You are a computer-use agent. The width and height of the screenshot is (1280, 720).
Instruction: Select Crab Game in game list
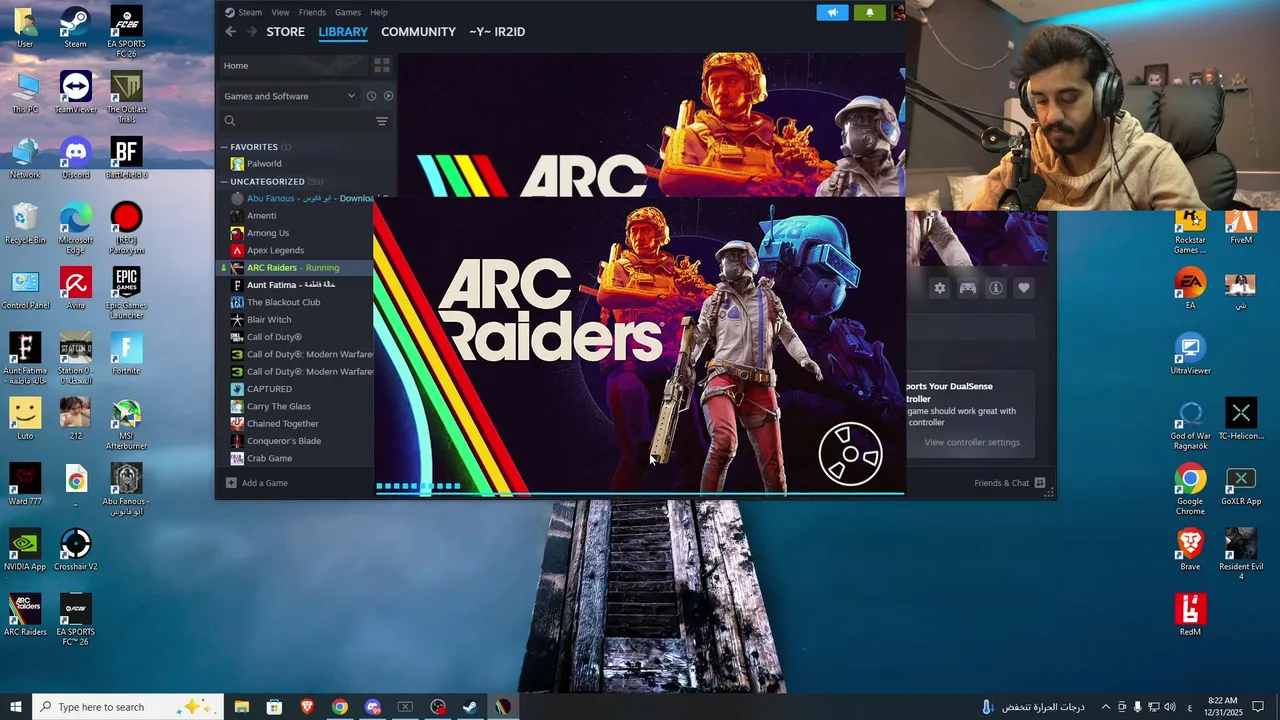coord(269,458)
